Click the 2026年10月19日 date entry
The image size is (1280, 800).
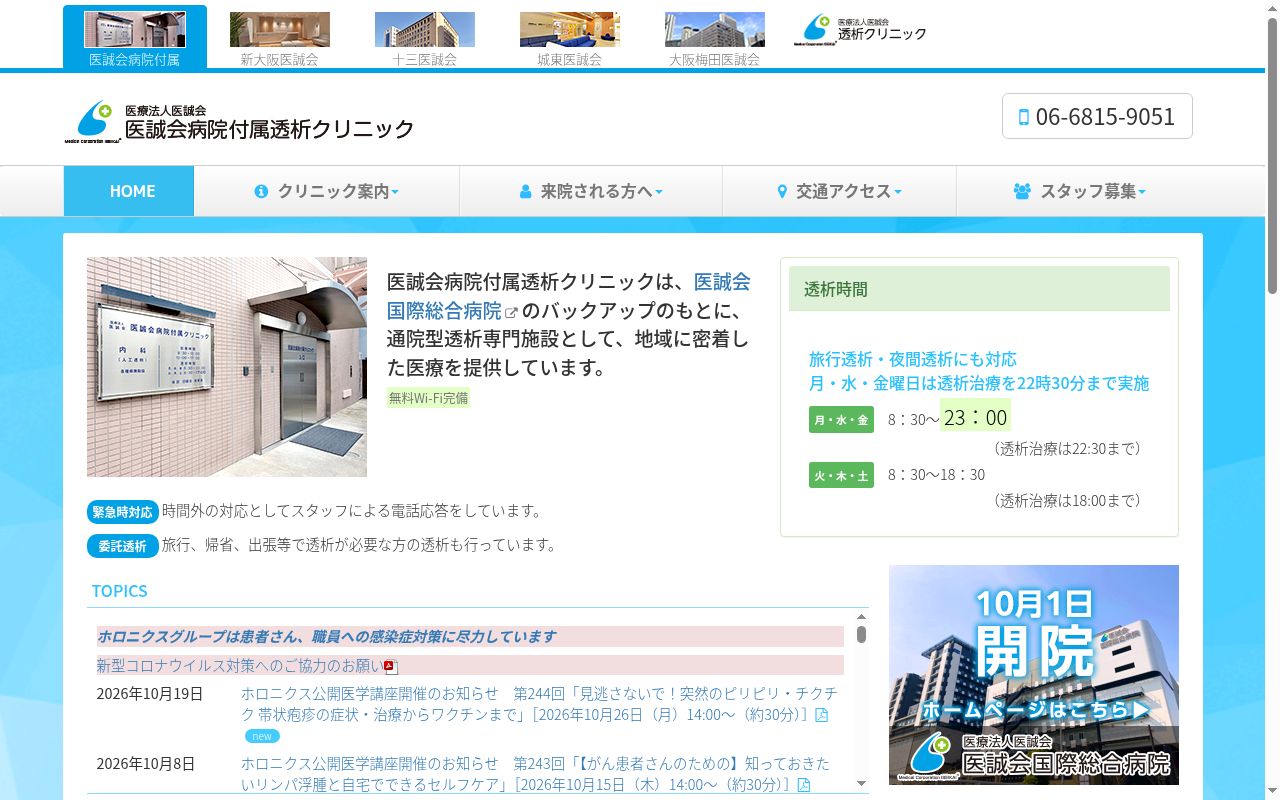[x=150, y=694]
